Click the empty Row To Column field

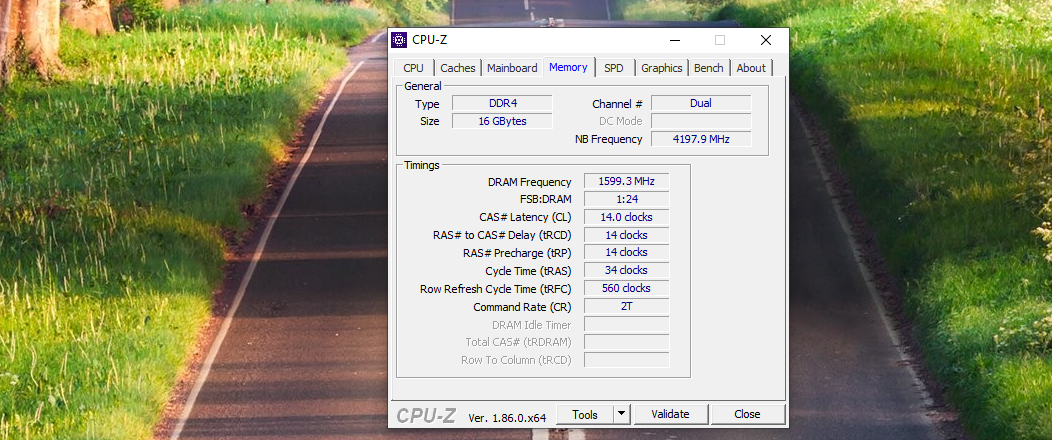click(627, 360)
